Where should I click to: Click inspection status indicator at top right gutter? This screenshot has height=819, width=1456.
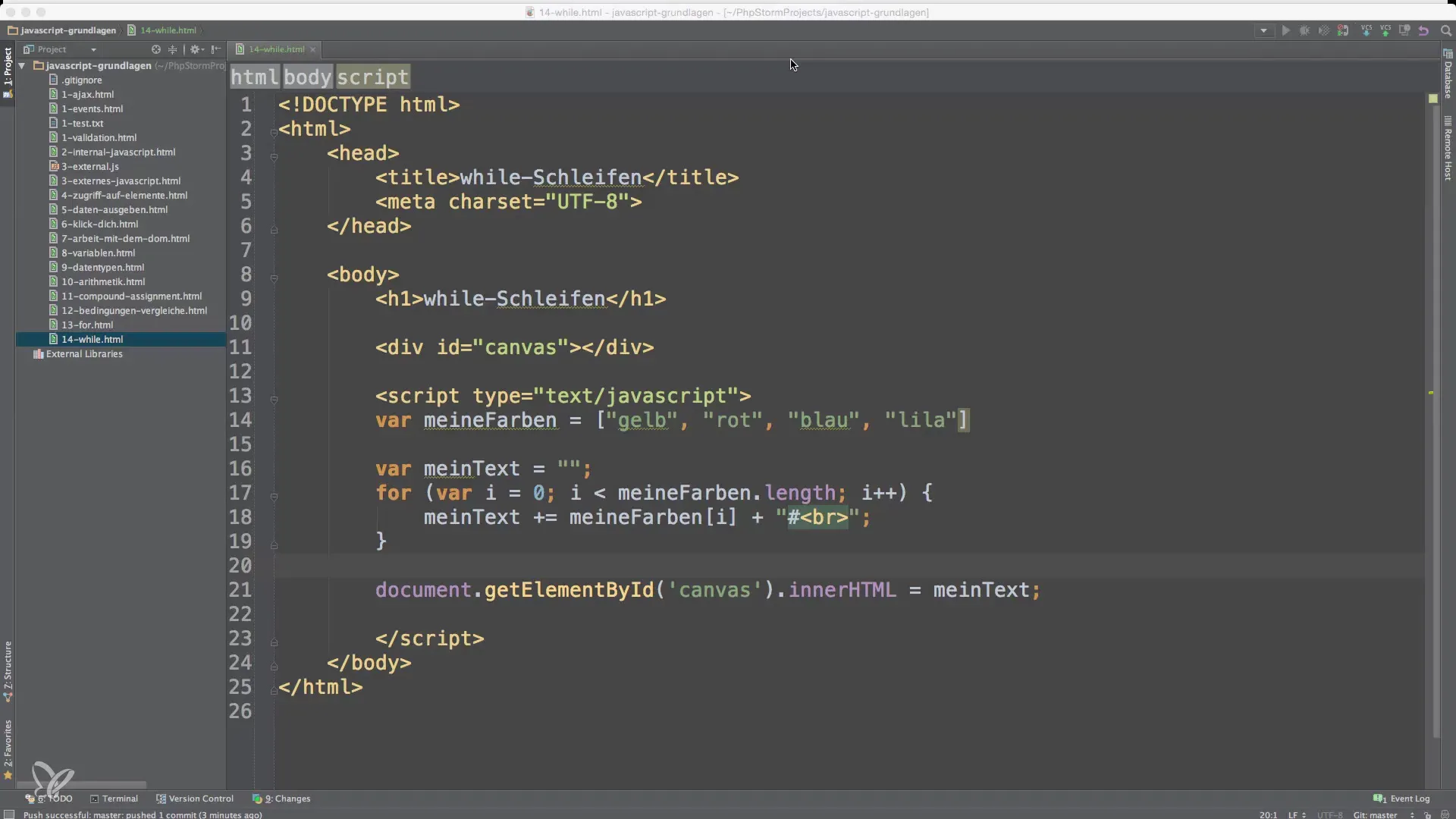click(1432, 99)
